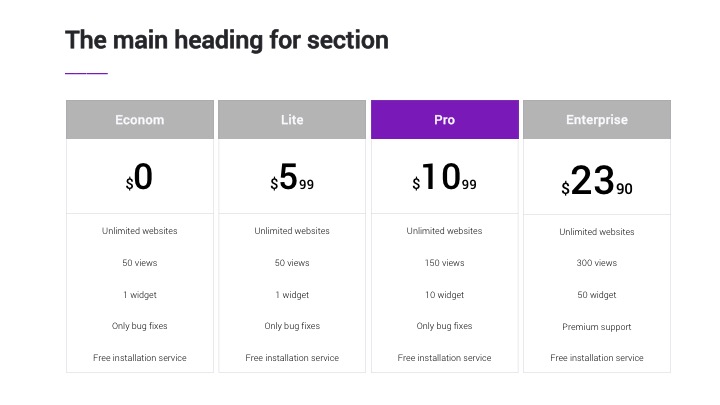720x405 pixels.
Task: Click "50 widget" in Enterprise column
Action: (597, 296)
